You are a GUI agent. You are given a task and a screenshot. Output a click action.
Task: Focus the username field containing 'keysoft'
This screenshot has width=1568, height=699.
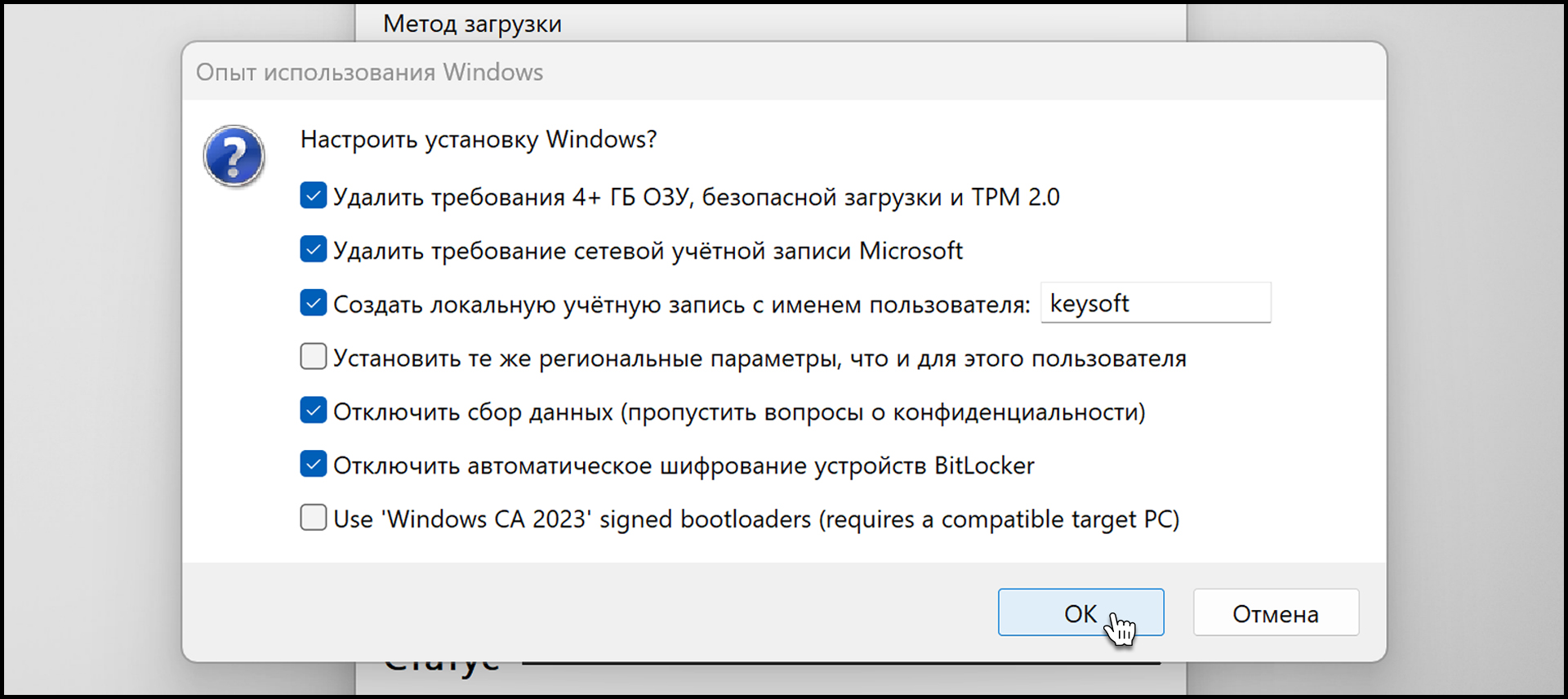(x=1155, y=304)
